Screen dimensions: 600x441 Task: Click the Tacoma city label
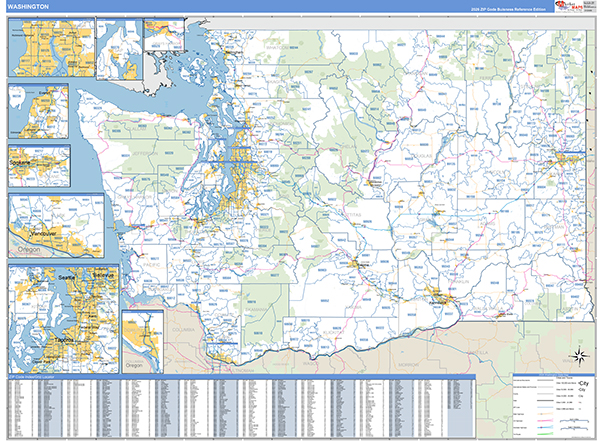pyautogui.click(x=64, y=340)
